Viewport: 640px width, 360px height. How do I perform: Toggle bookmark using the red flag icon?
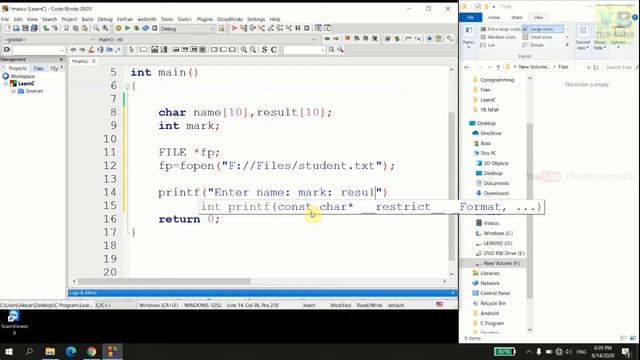pyautogui.click(x=347, y=39)
